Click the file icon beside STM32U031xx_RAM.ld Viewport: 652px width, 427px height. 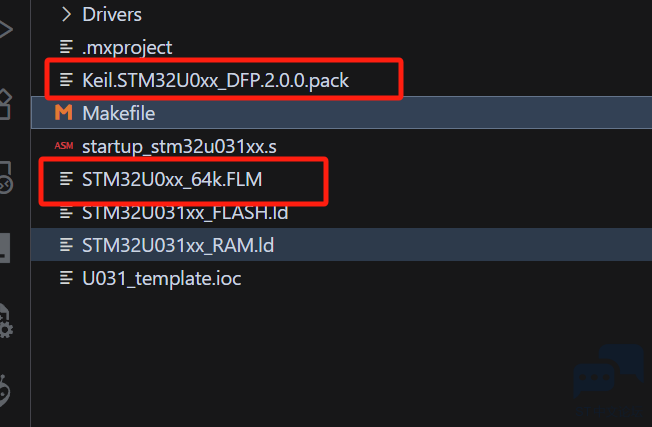point(66,245)
